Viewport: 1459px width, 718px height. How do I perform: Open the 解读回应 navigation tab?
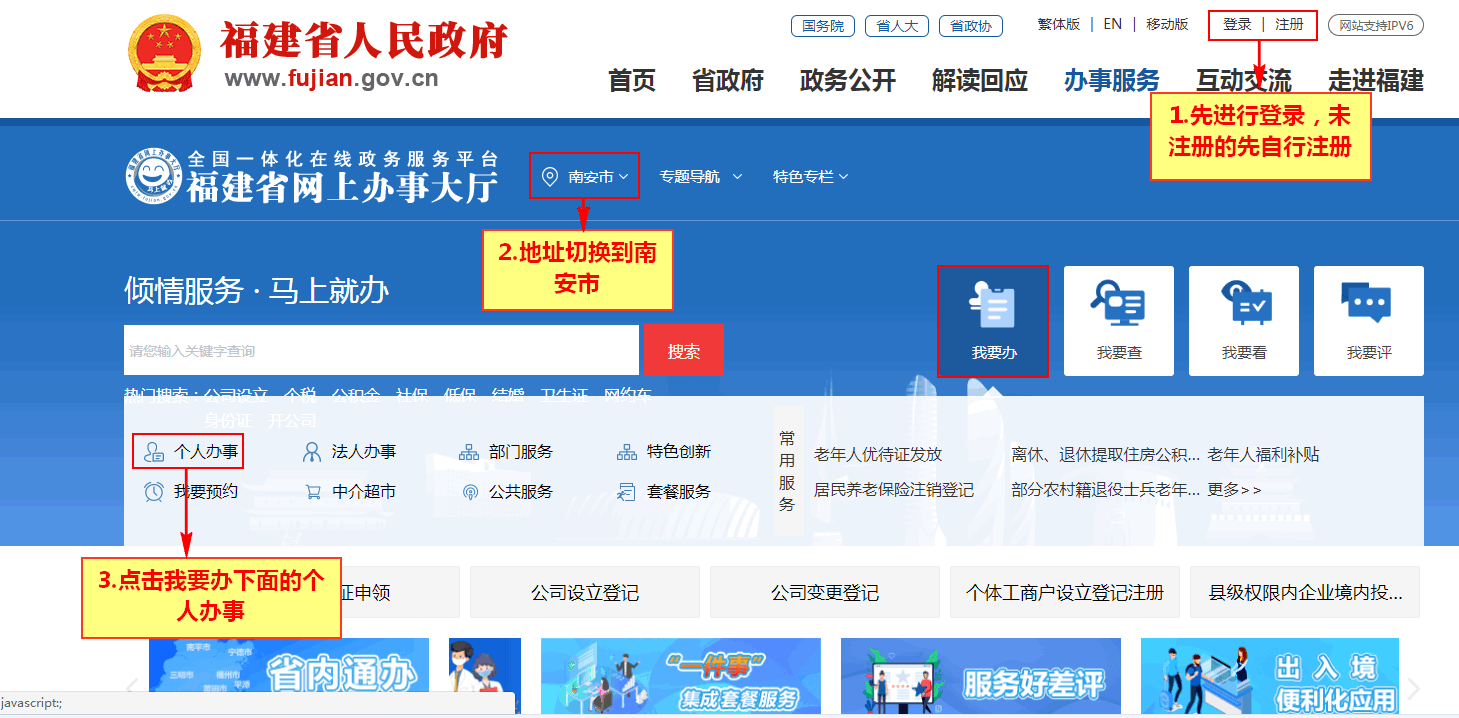coord(980,81)
